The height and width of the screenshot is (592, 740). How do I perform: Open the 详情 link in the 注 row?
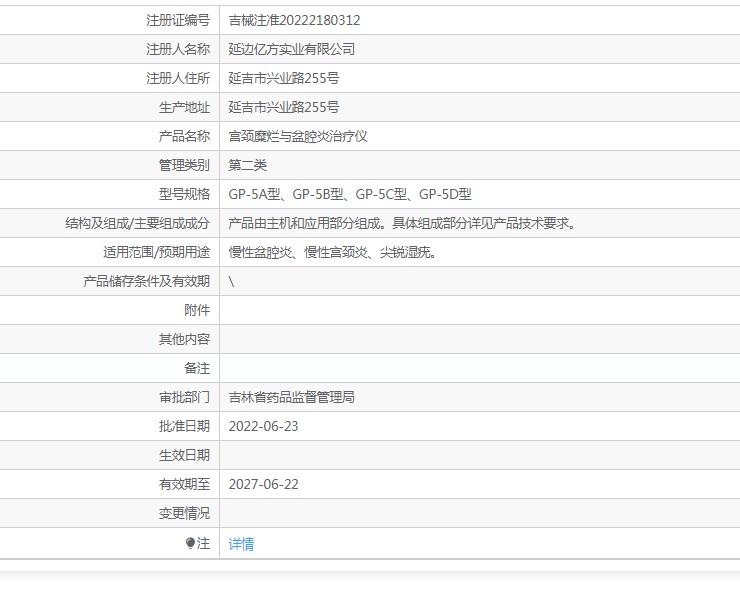click(x=241, y=544)
